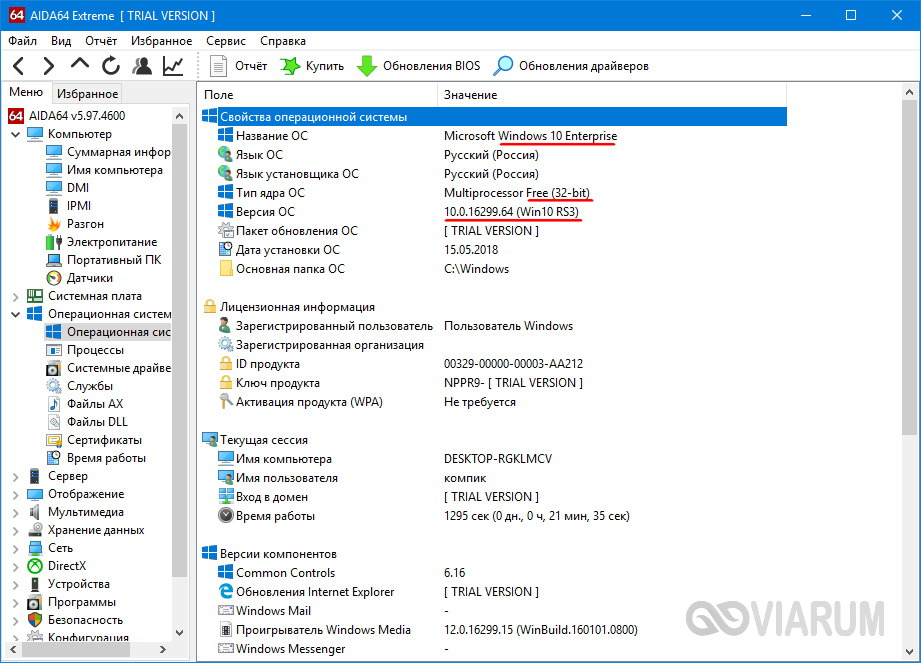Select the ID продукта row
Image resolution: width=921 pixels, height=663 pixels.
493,364
